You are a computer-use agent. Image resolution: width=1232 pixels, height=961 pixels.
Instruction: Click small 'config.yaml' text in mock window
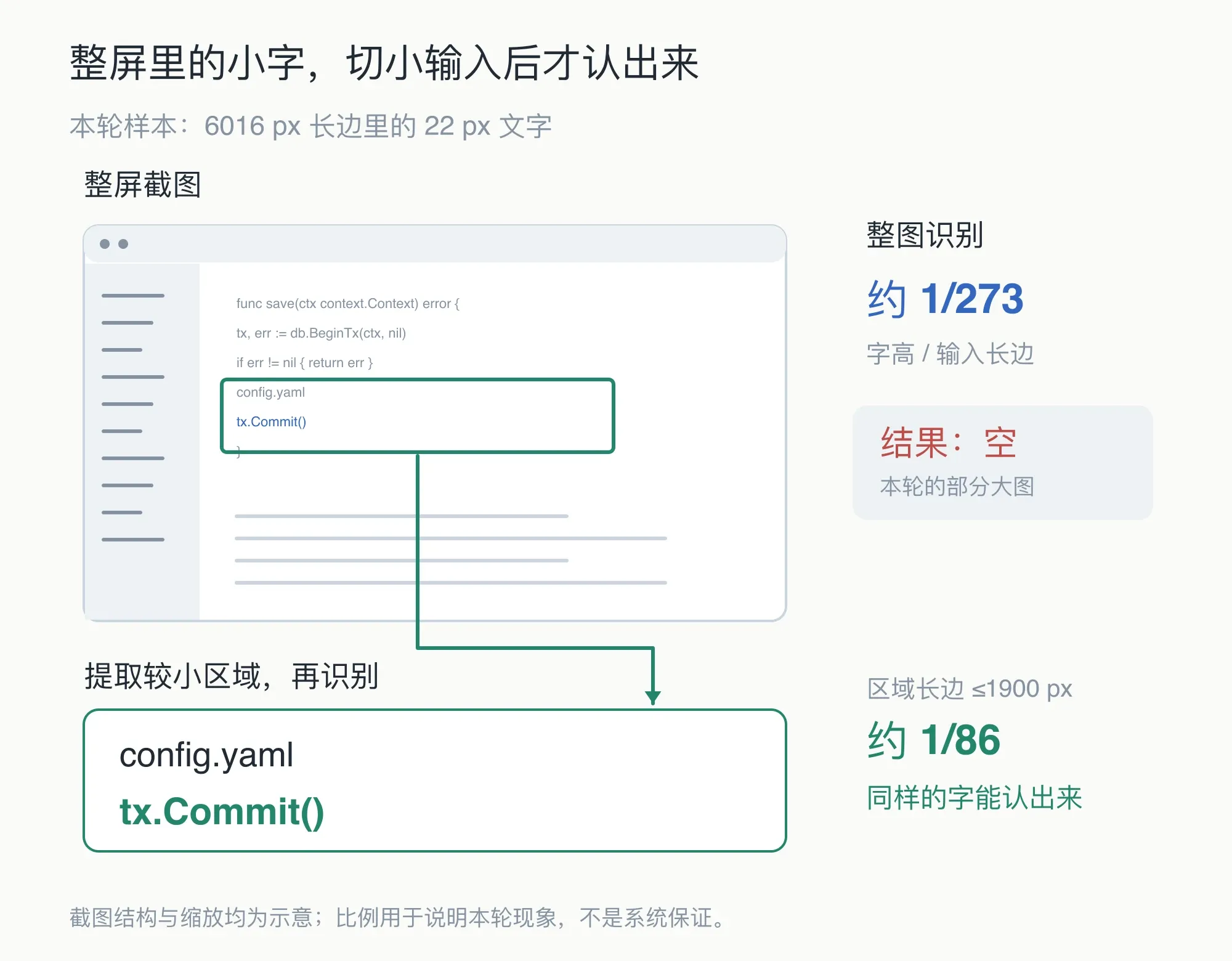tap(270, 392)
